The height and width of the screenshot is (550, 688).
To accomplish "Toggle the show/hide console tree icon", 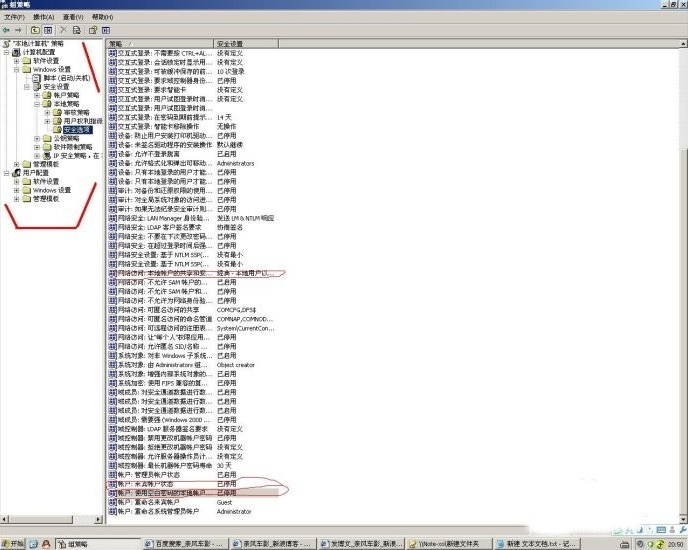I will click(48, 30).
